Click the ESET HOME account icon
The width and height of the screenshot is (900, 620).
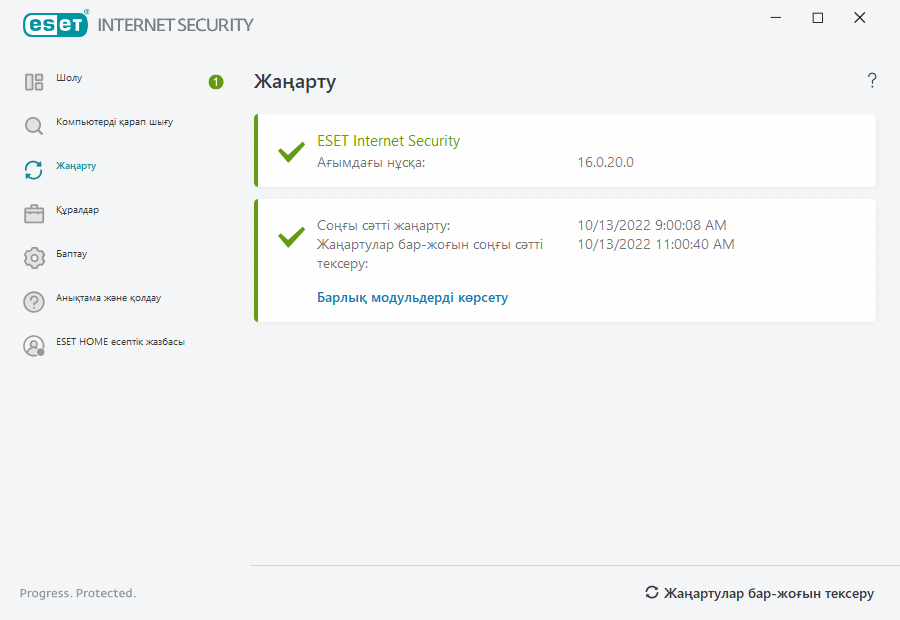pyautogui.click(x=34, y=346)
